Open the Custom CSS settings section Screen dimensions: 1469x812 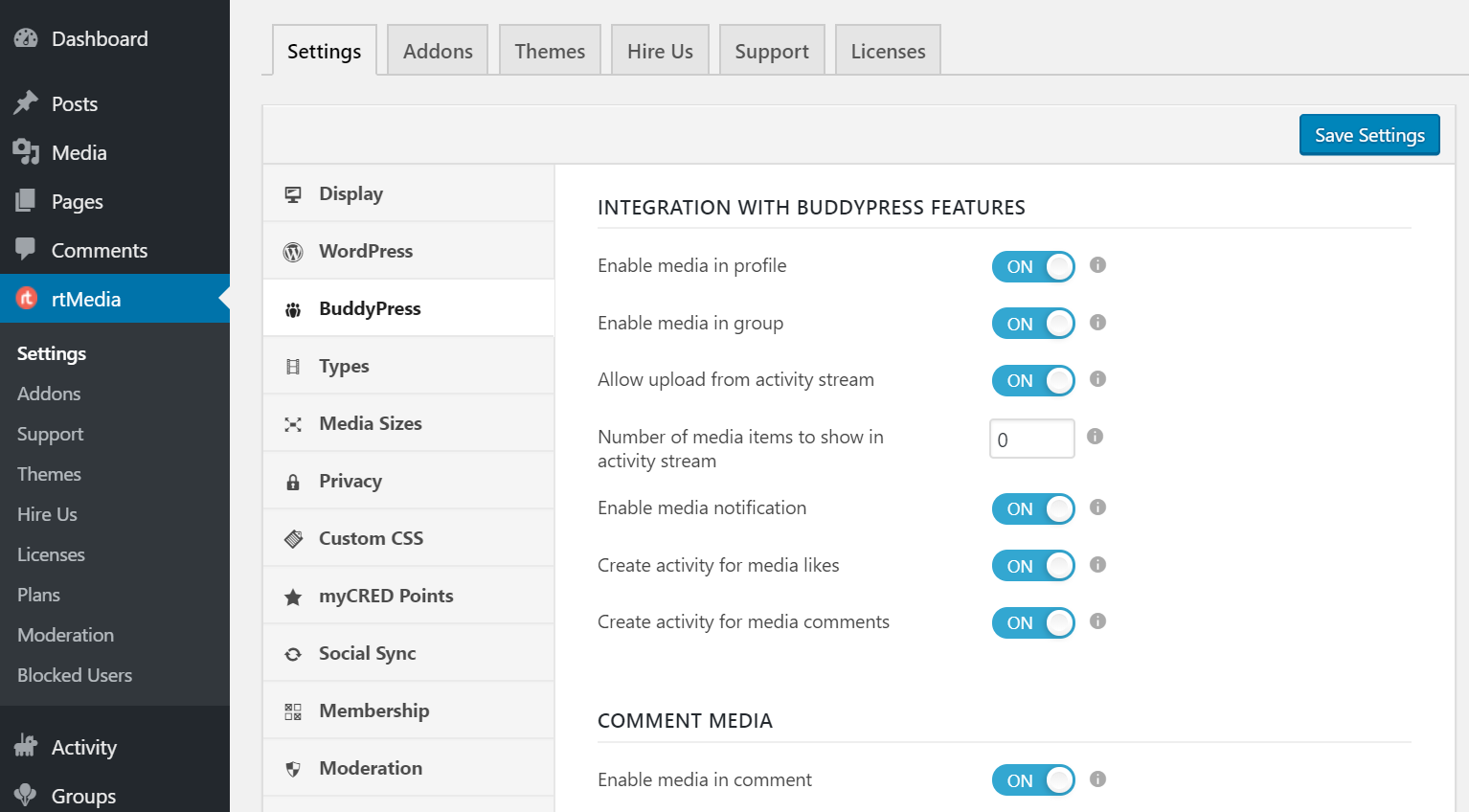click(371, 538)
